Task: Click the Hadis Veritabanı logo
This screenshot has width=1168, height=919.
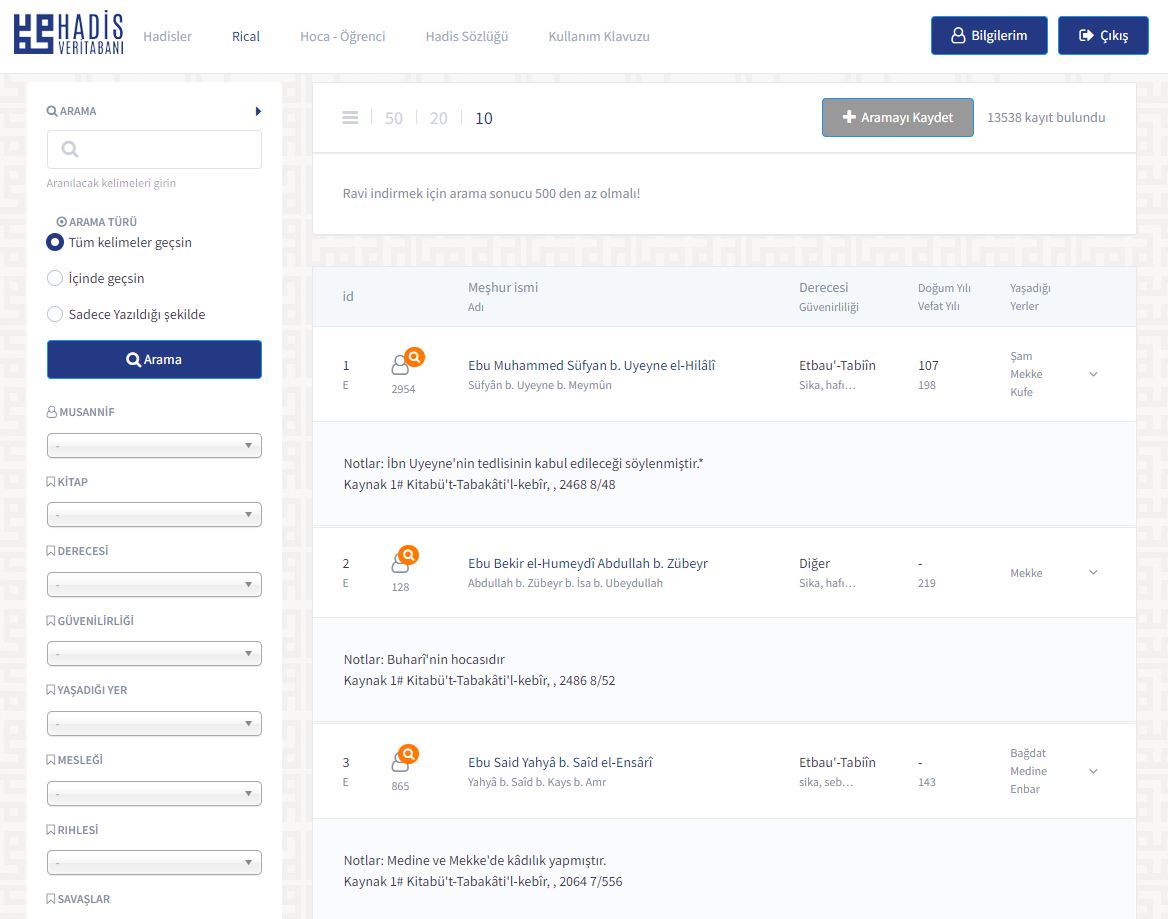Action: 68,35
